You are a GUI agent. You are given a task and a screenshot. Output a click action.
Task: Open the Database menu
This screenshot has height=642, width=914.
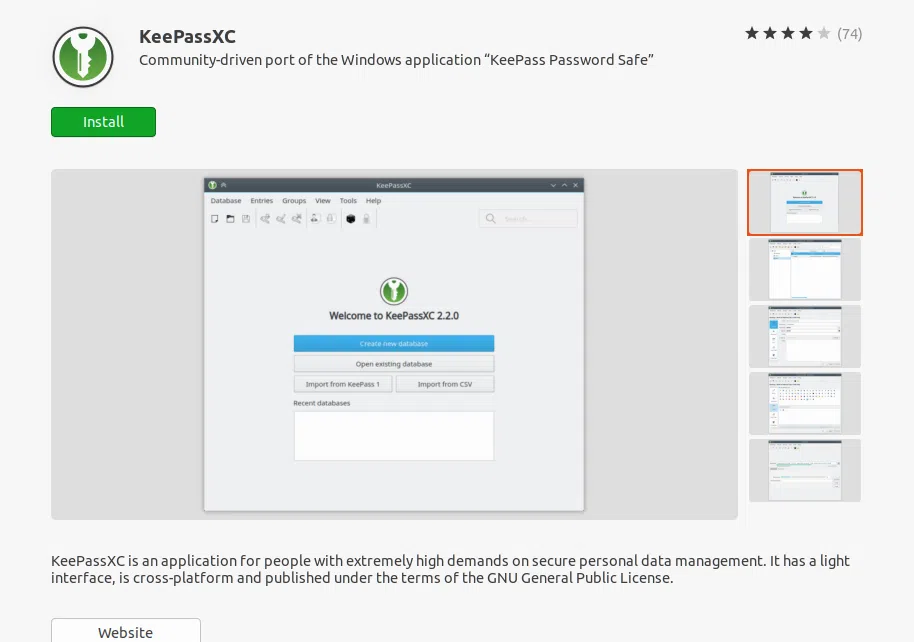coord(226,200)
